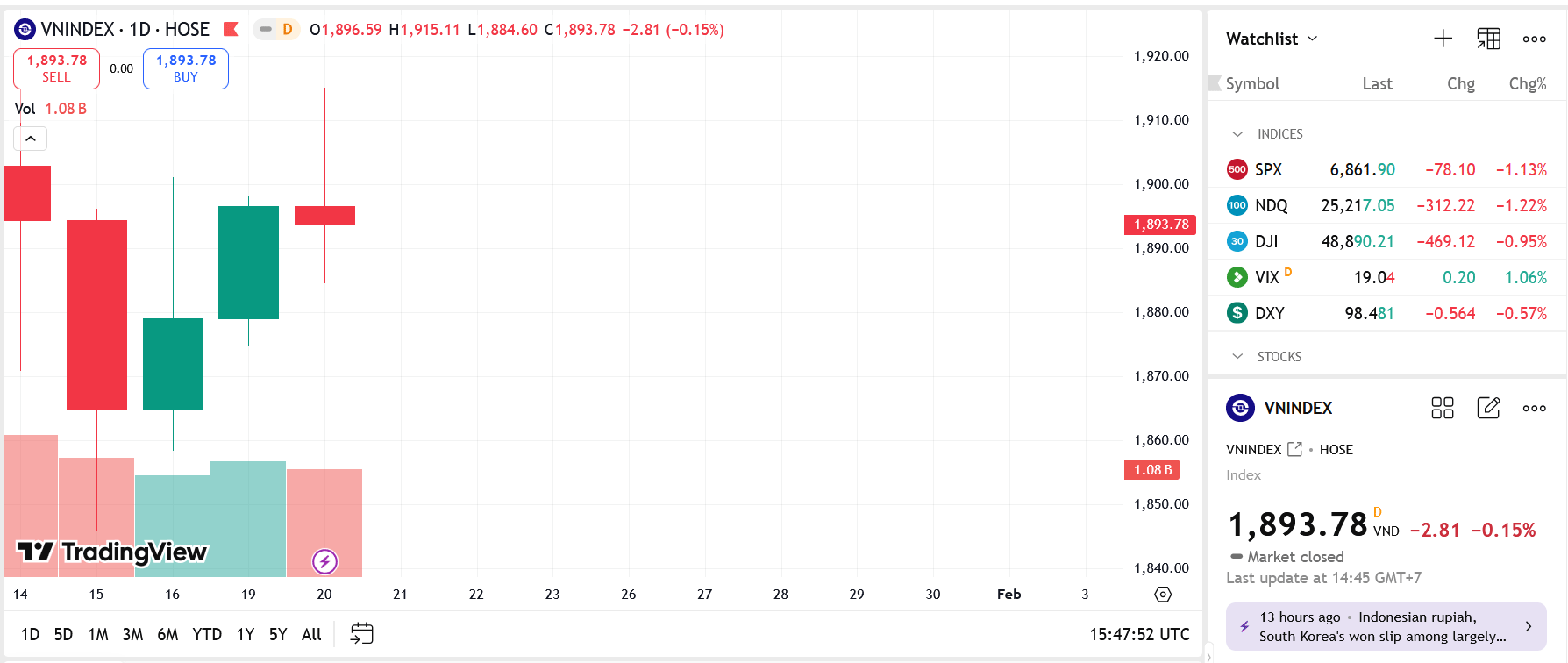Open the chart settings gear icon

[x=1163, y=595]
